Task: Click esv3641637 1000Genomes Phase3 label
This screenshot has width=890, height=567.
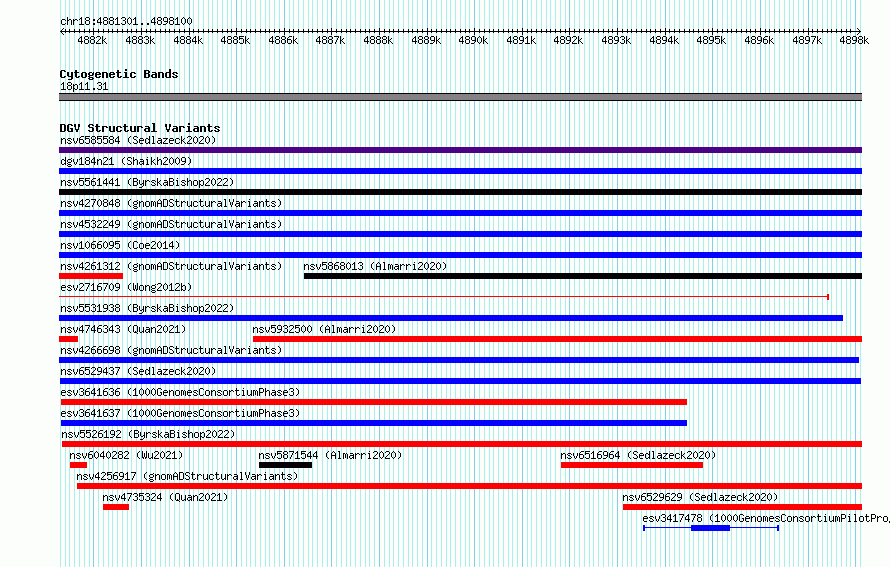Action: point(180,413)
